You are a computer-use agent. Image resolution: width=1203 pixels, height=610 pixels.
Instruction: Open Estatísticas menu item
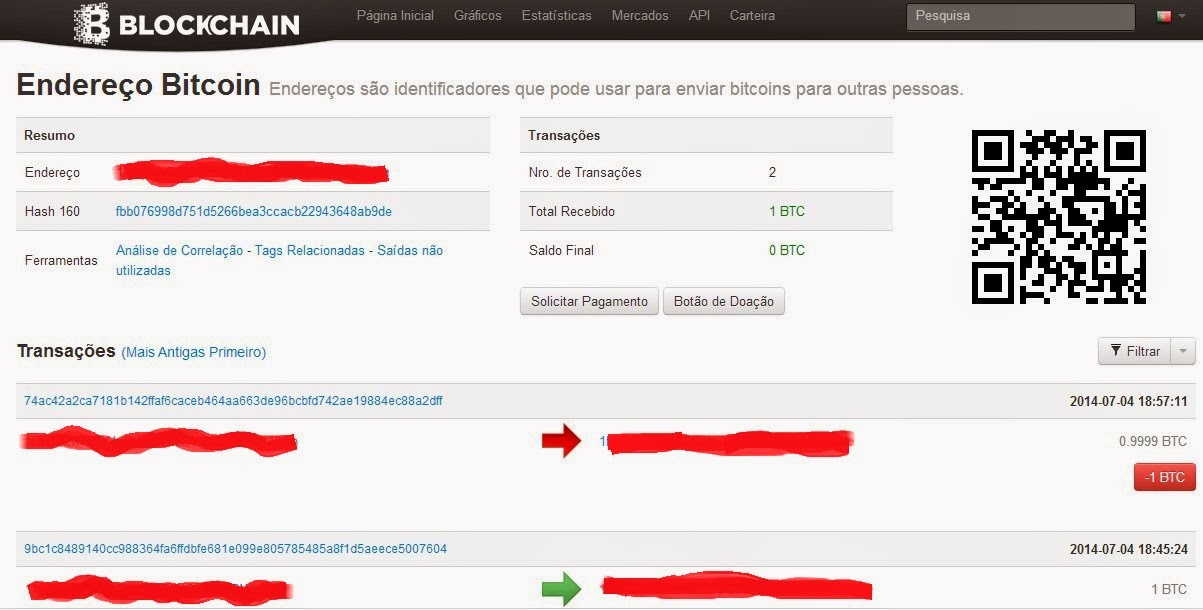click(556, 16)
